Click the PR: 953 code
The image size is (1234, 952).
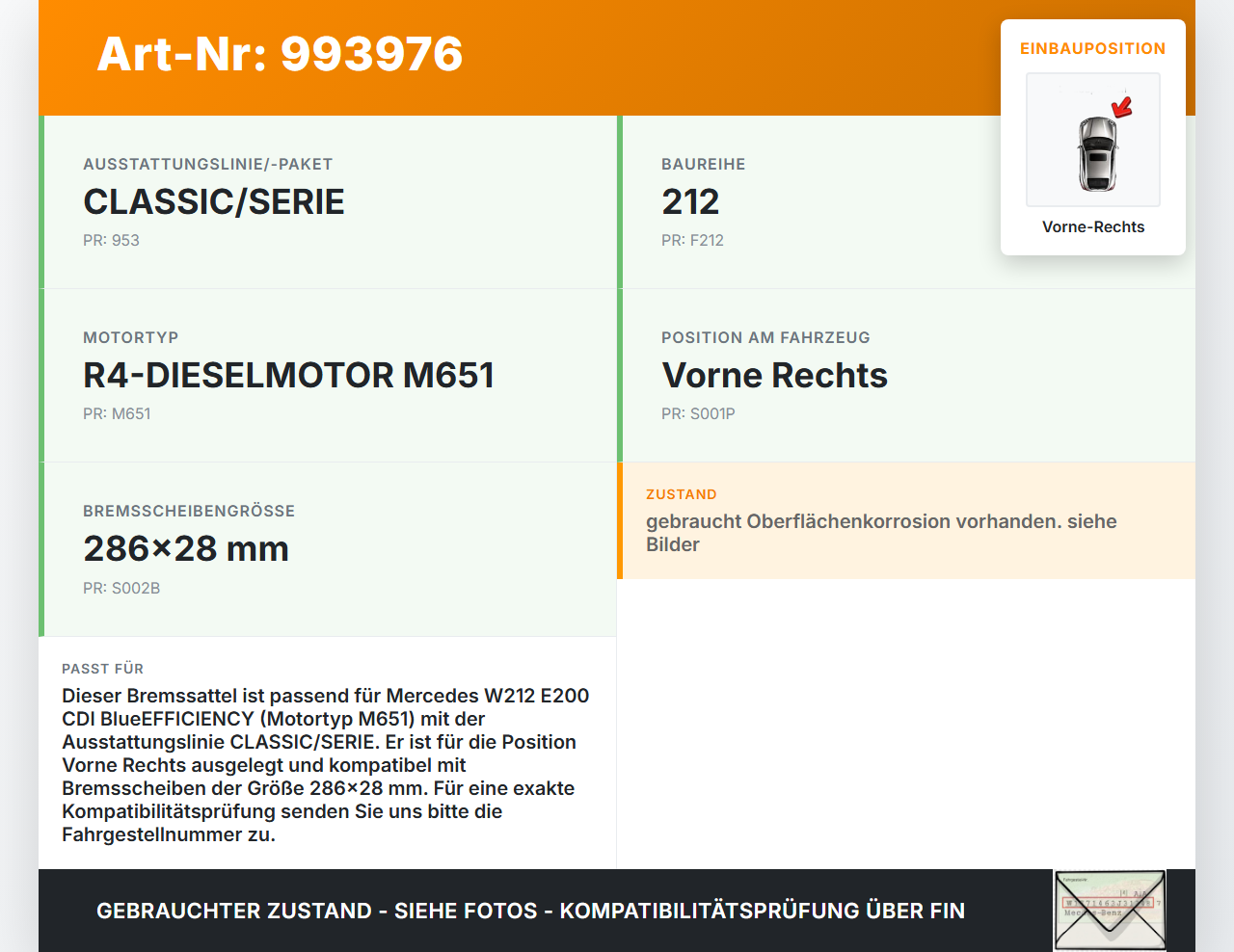click(111, 240)
